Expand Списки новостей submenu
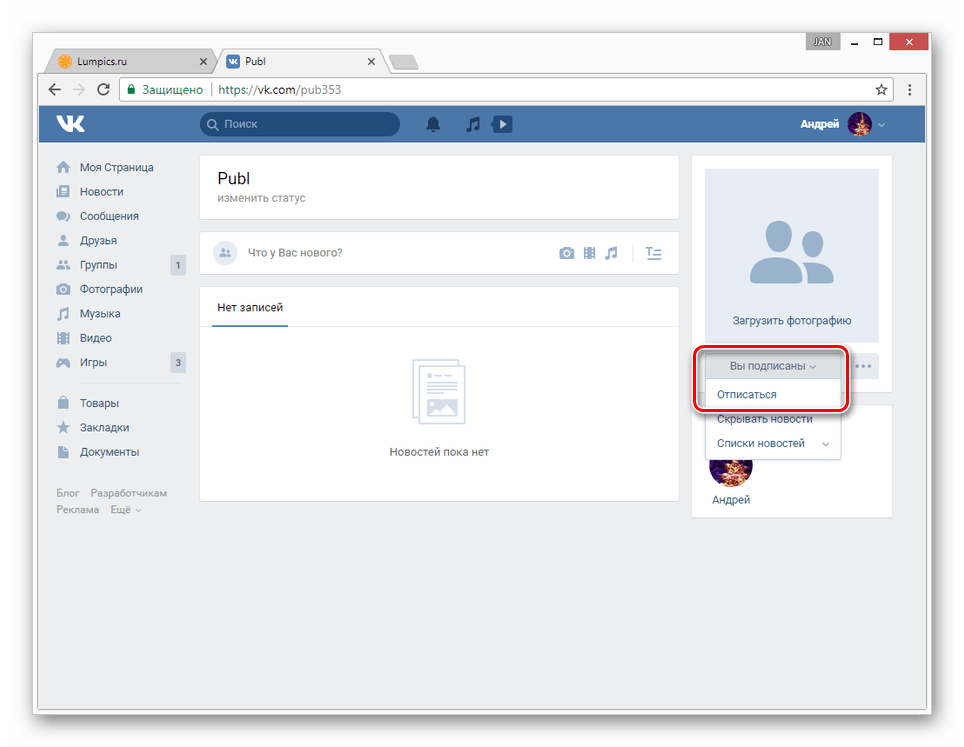964x747 pixels. (x=773, y=443)
